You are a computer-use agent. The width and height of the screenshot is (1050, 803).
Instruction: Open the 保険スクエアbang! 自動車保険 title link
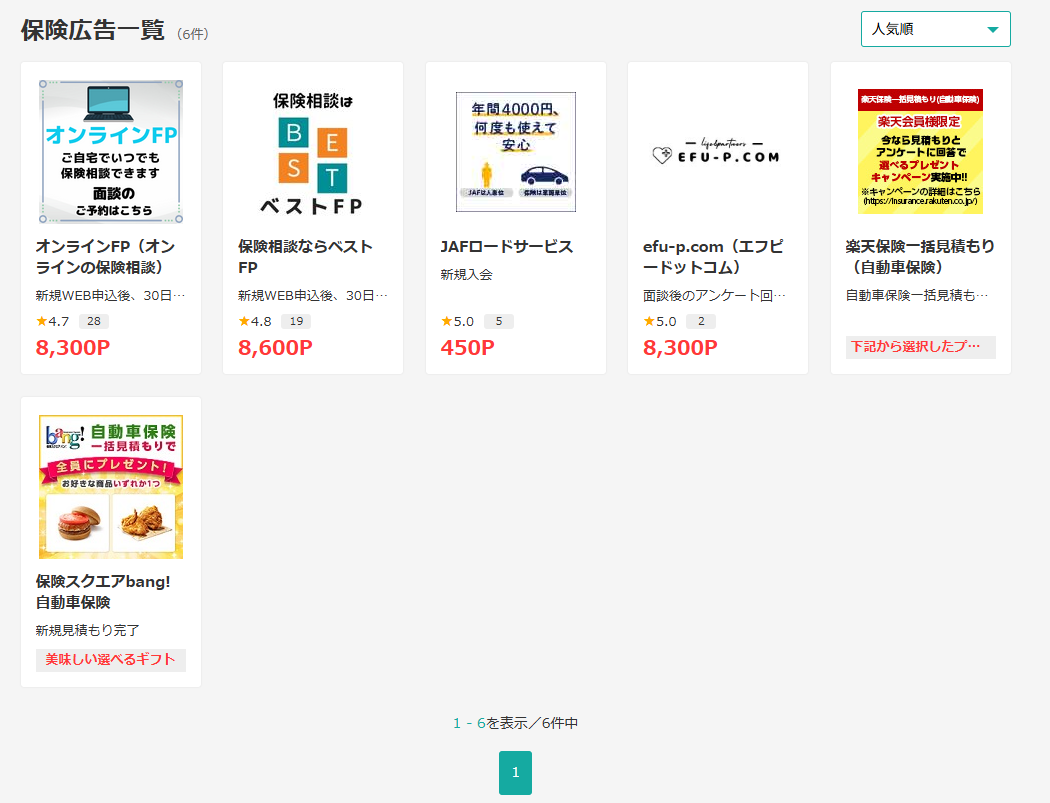(103, 592)
